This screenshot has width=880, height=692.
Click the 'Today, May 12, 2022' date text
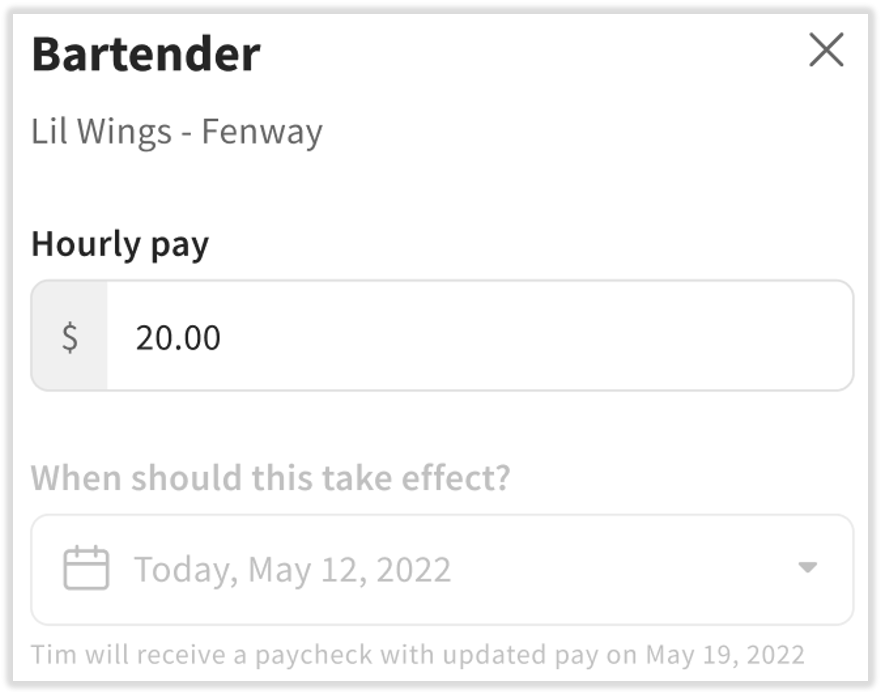(x=290, y=569)
